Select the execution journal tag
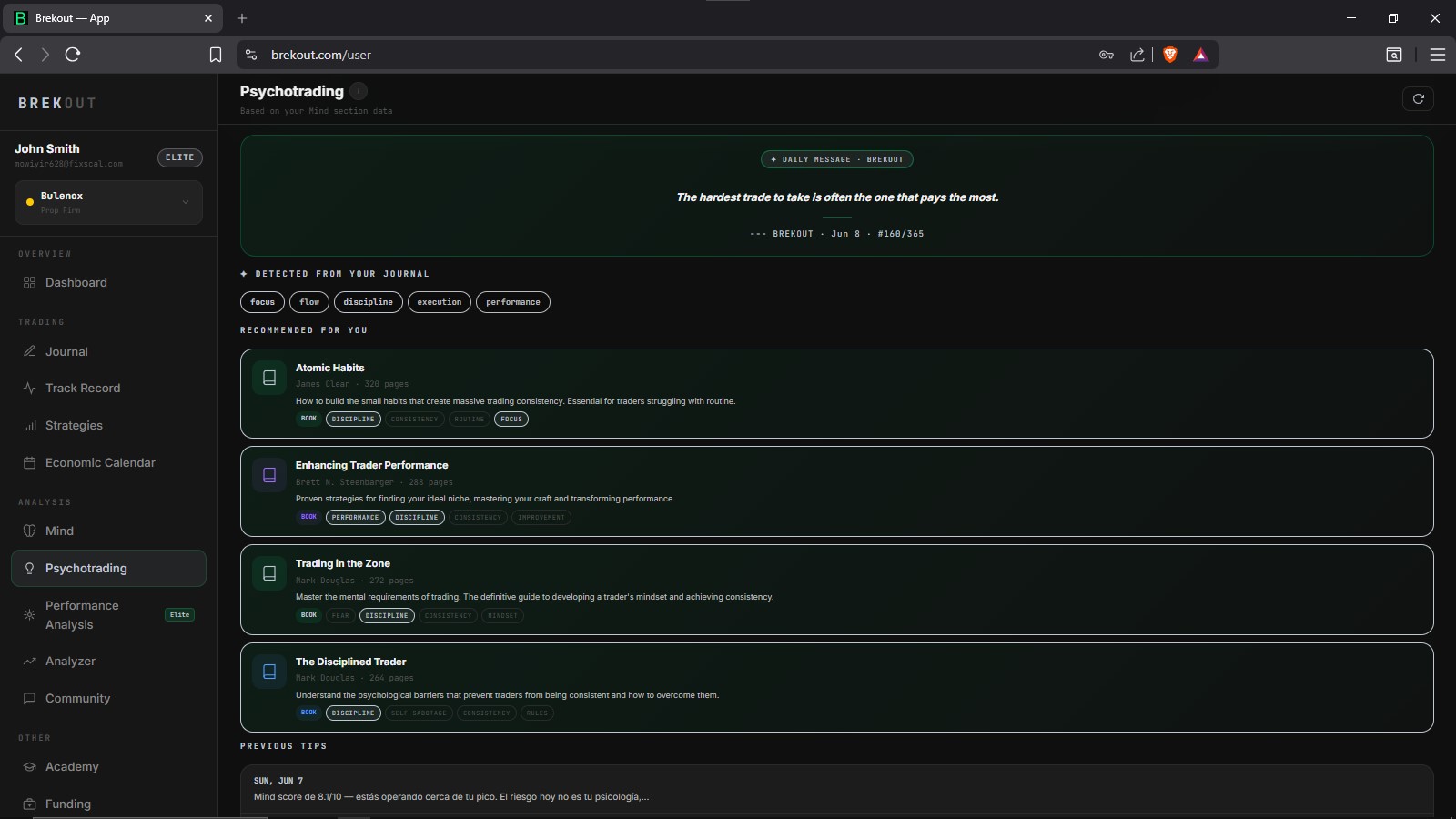 click(440, 302)
